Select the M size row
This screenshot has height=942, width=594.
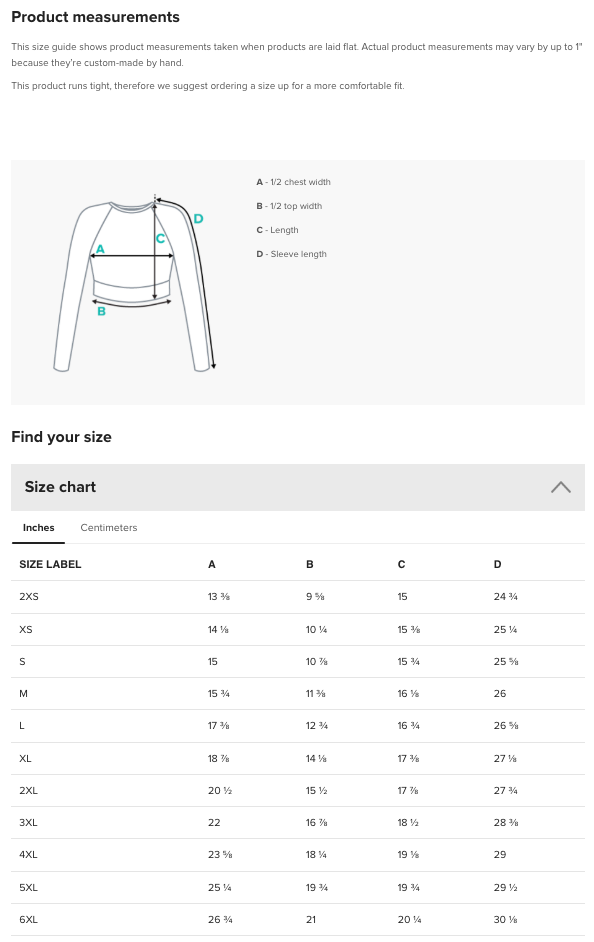click(23, 693)
